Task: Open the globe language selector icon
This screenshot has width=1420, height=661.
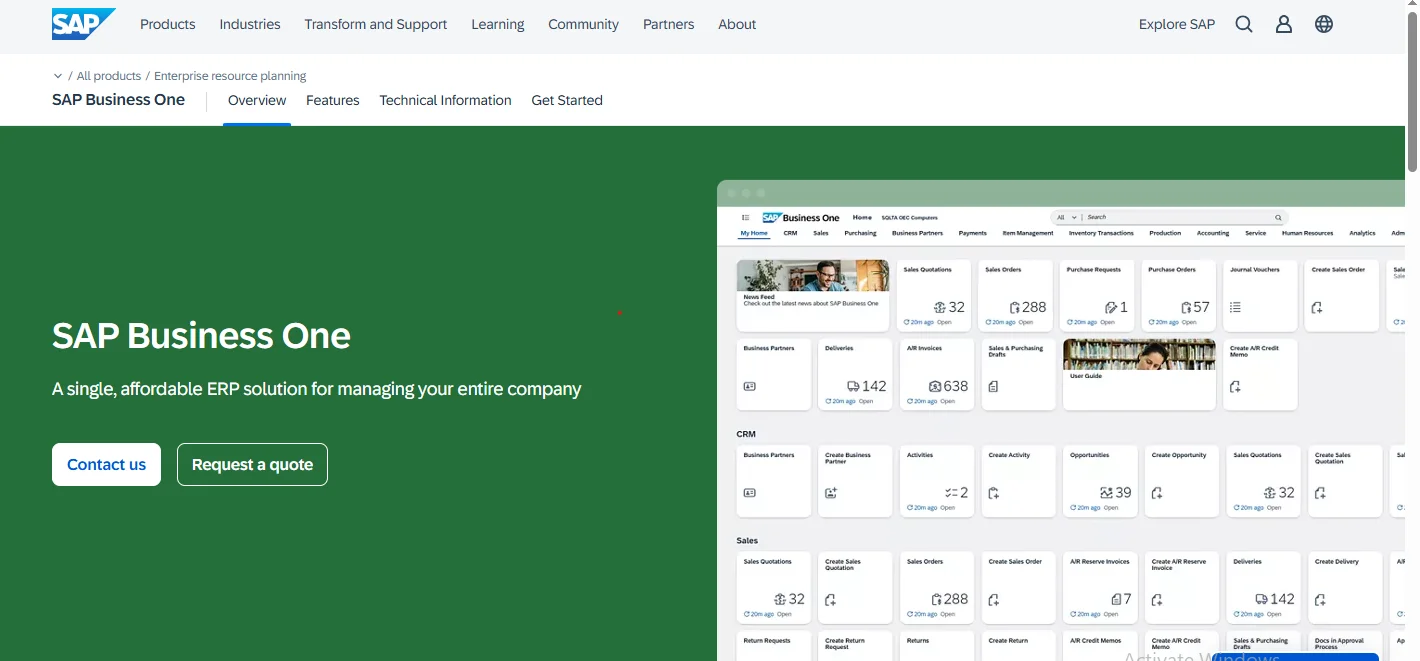Action: point(1324,24)
